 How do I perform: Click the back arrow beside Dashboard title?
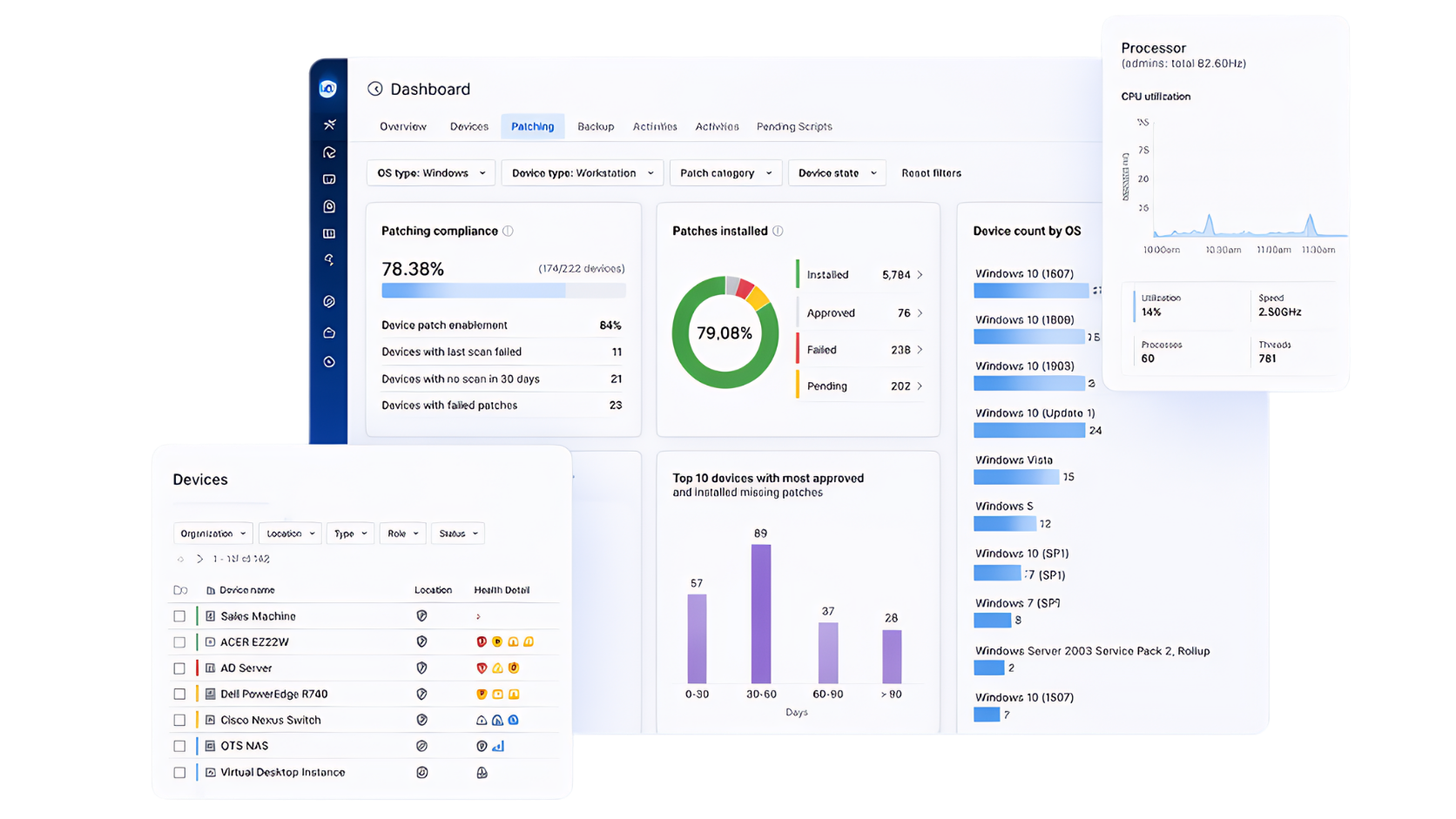(x=374, y=89)
